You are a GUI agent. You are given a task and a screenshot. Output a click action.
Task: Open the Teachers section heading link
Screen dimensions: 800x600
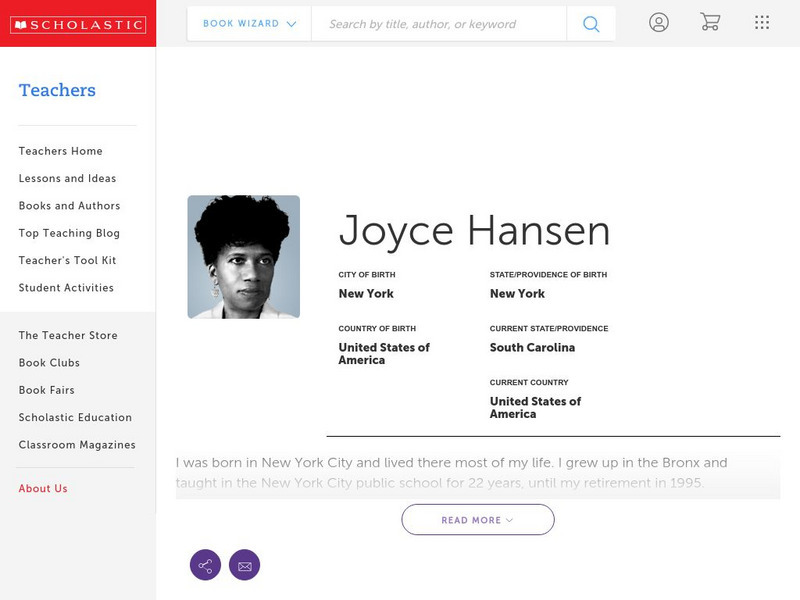click(x=57, y=90)
